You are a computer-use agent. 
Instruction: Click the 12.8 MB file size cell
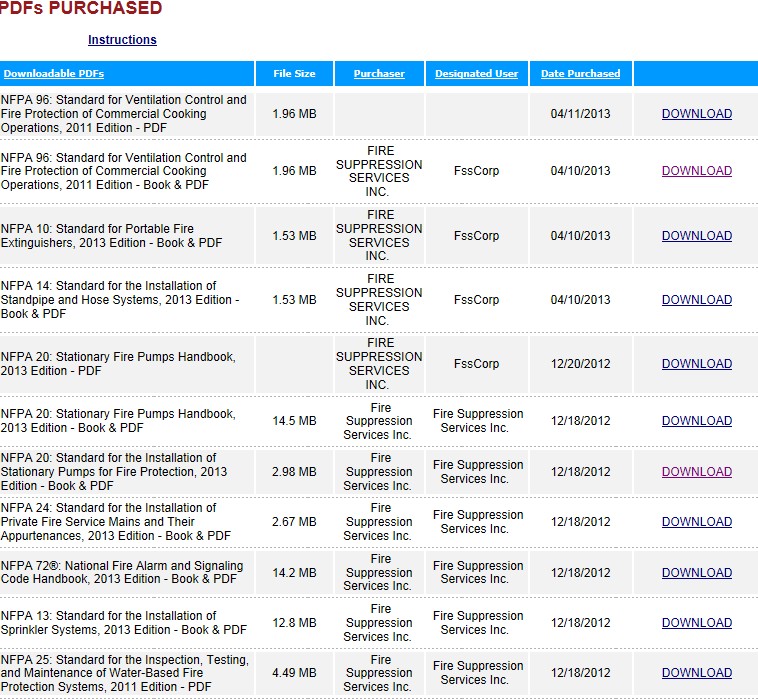pyautogui.click(x=294, y=623)
